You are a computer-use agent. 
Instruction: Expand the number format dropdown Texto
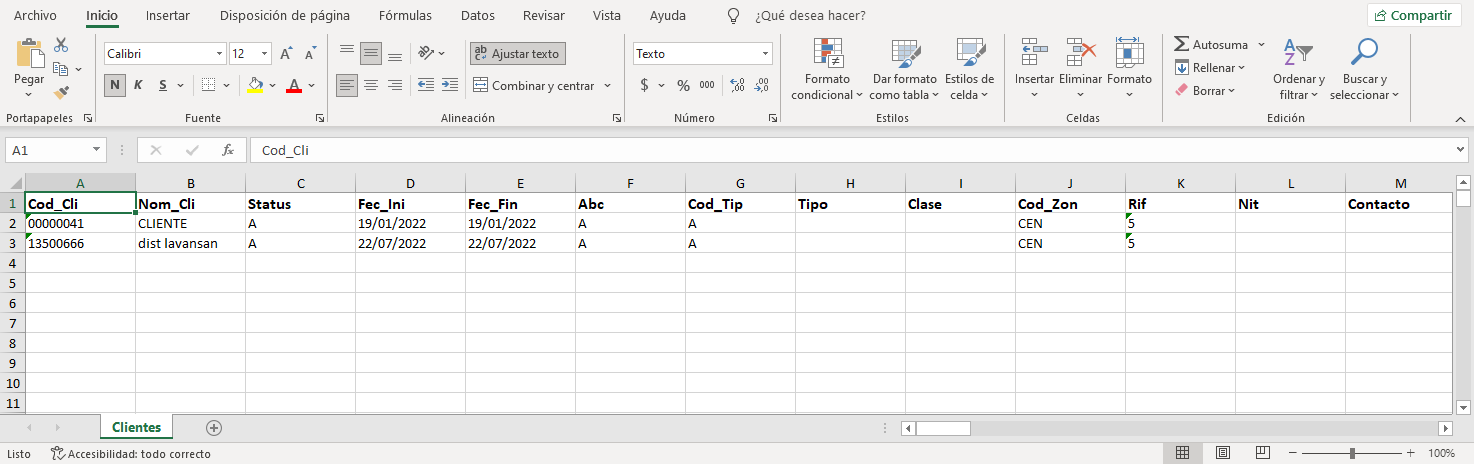click(x=765, y=54)
